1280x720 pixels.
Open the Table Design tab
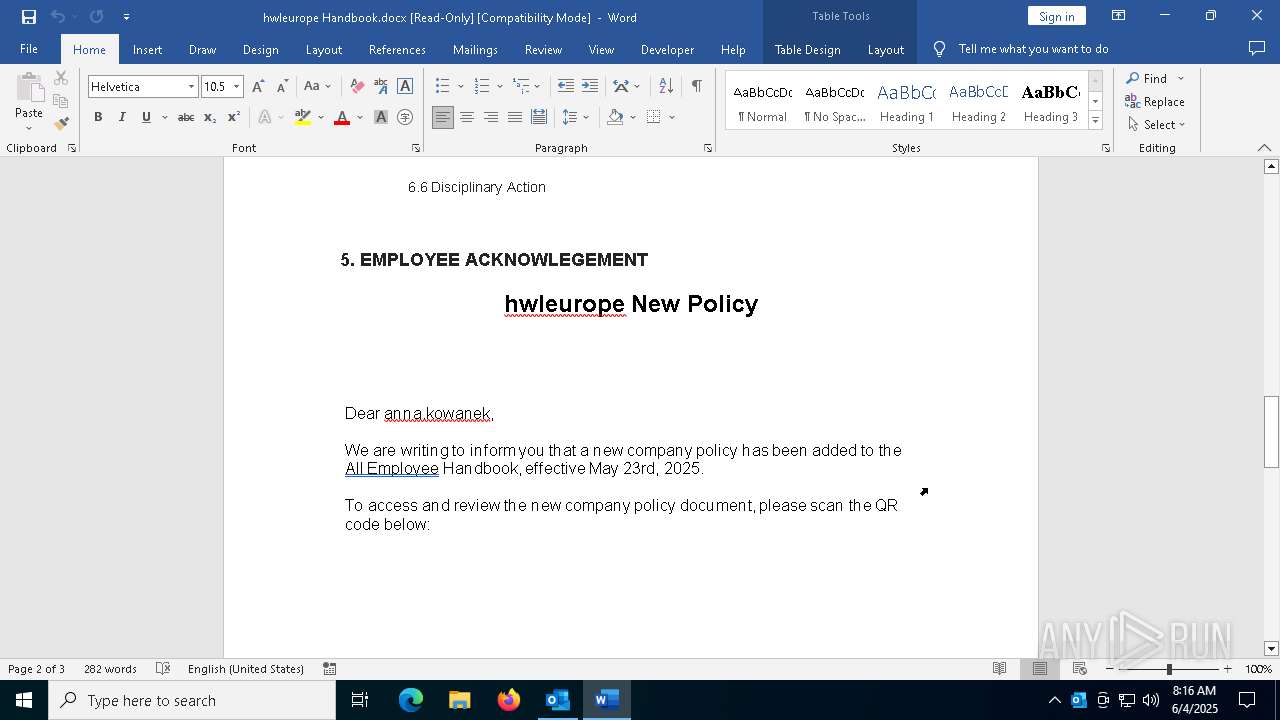pos(807,49)
